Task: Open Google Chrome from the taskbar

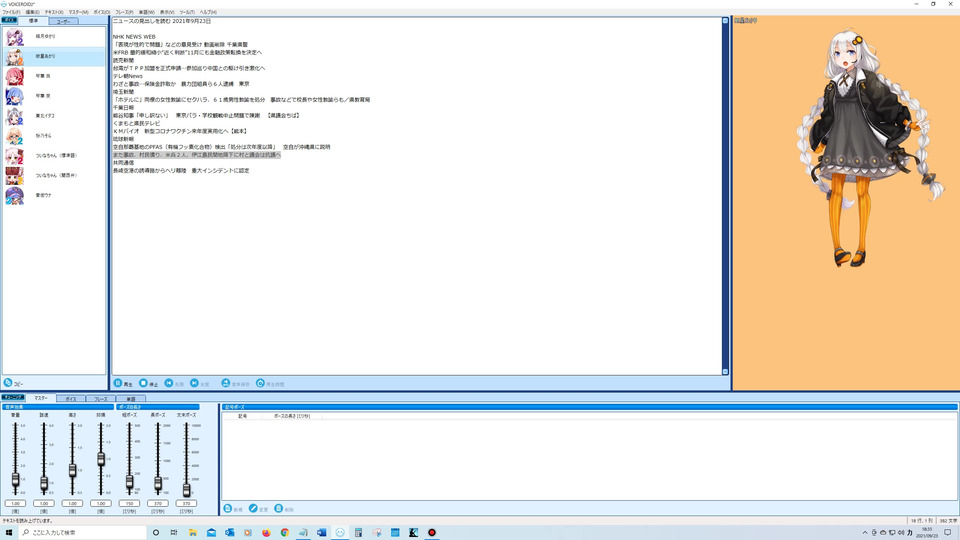Action: coord(285,533)
